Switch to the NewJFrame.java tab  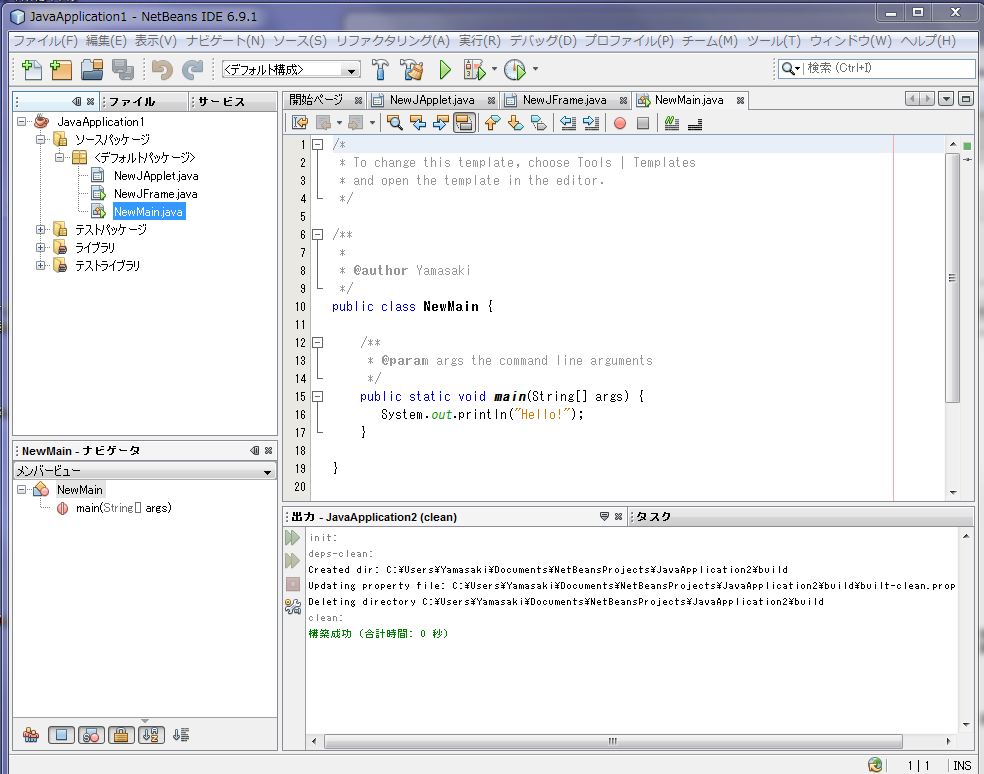pyautogui.click(x=564, y=100)
